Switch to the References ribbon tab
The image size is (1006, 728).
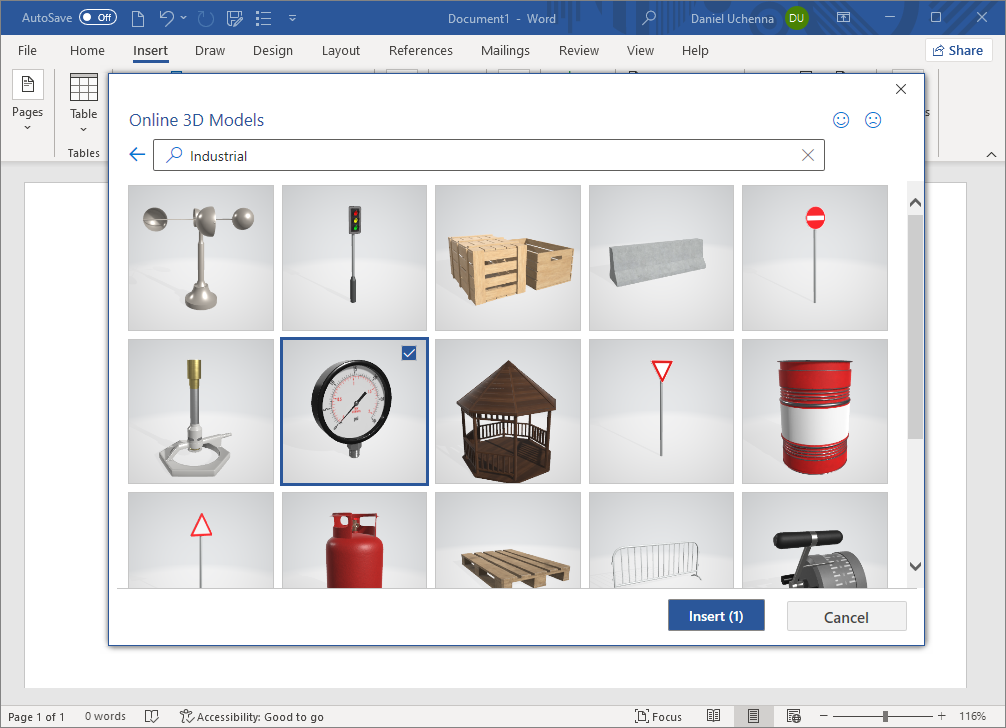(420, 50)
